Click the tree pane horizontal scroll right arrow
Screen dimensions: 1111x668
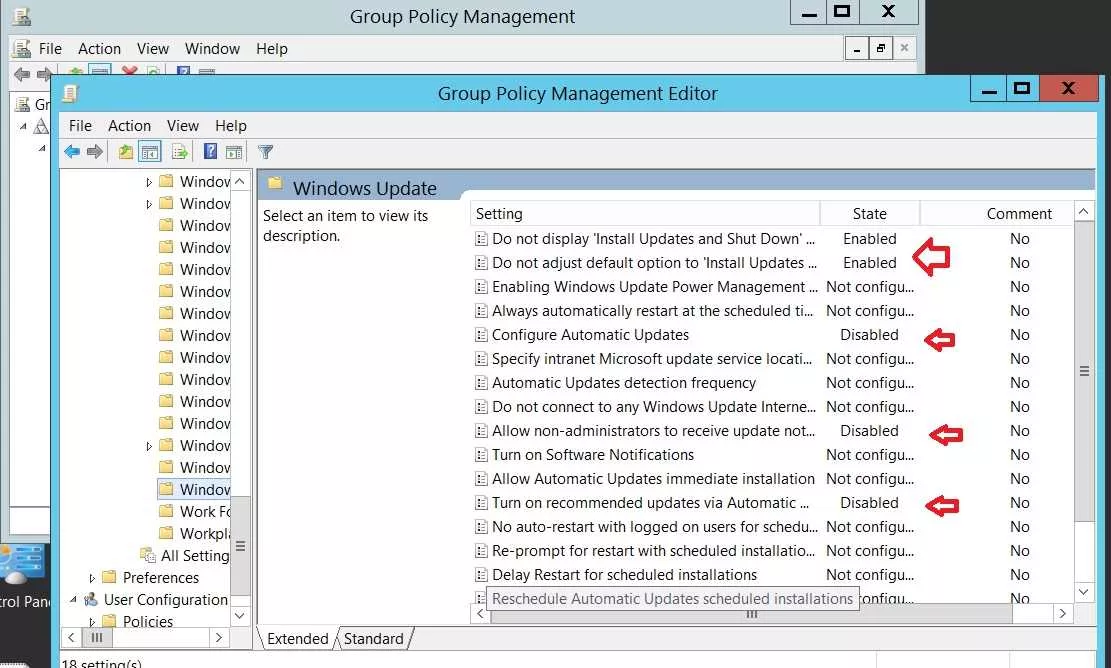tap(219, 638)
